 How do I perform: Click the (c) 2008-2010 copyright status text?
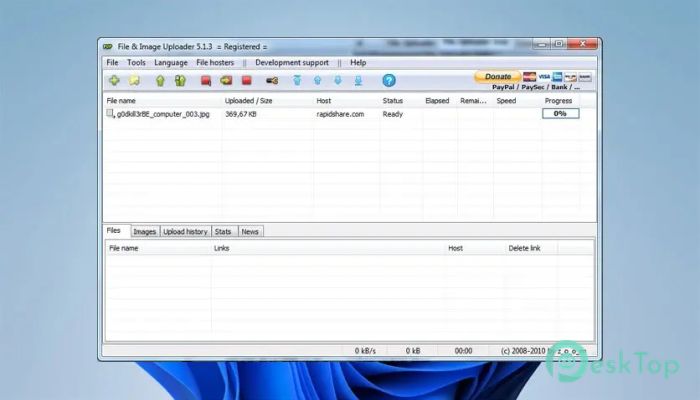[543, 351]
